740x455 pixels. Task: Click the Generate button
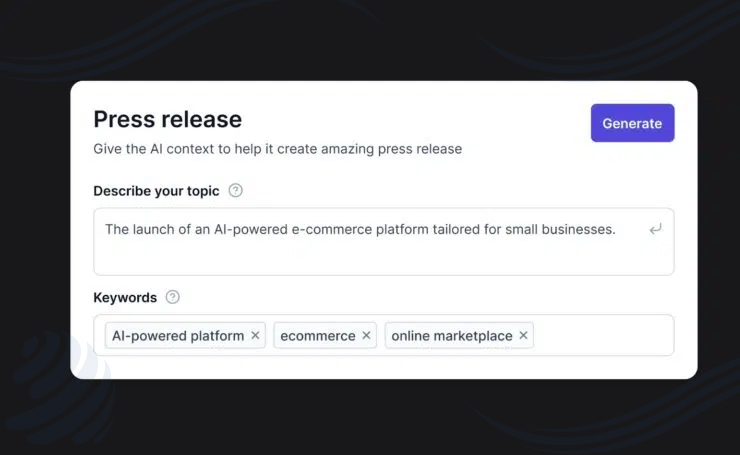(632, 123)
